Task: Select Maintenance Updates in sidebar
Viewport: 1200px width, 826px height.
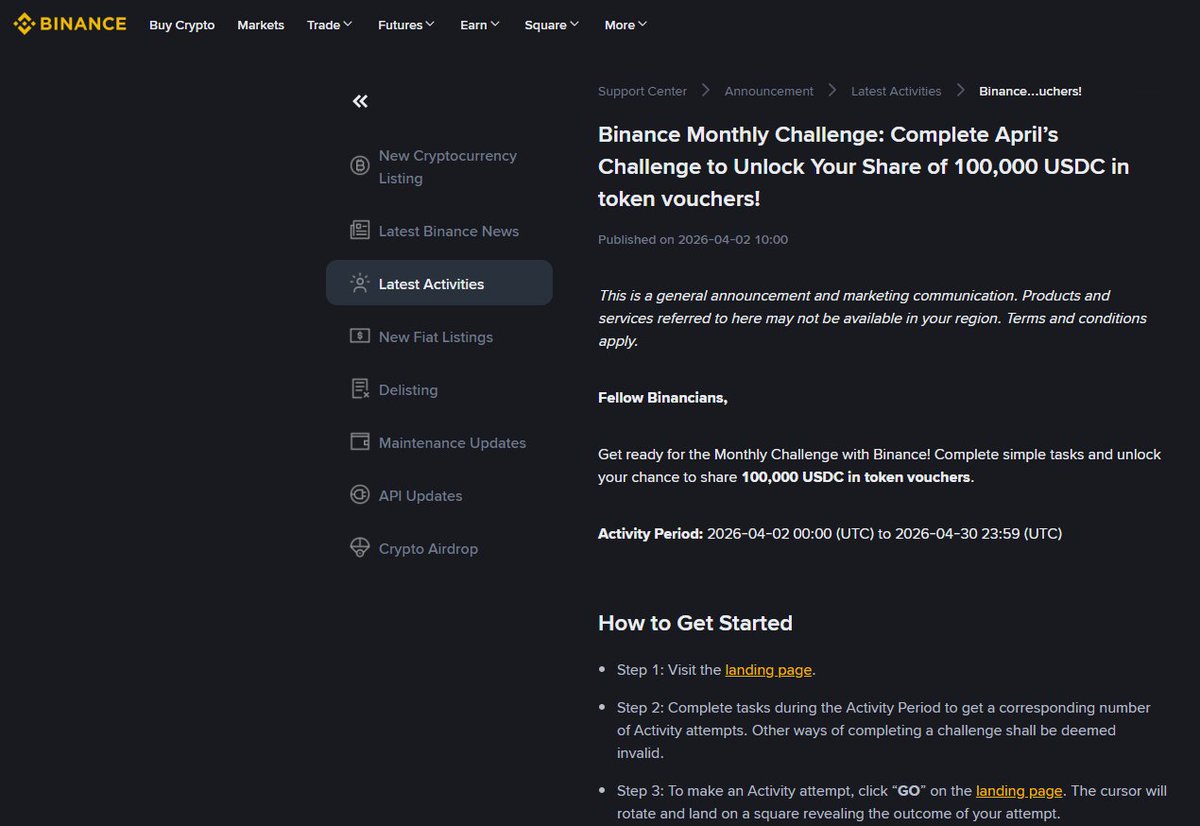Action: (x=439, y=443)
